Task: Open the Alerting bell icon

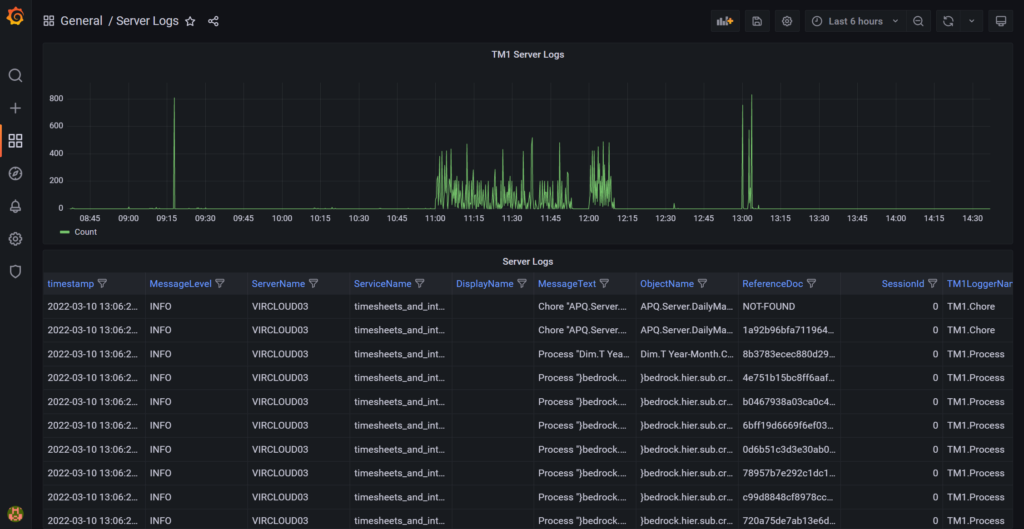Action: point(15,206)
